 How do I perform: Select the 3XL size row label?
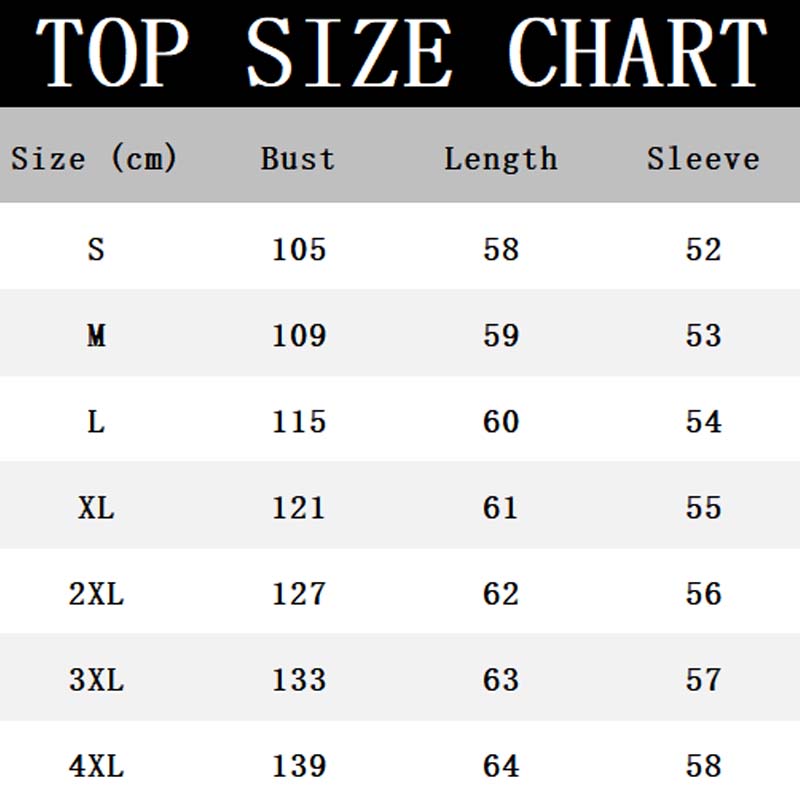pyautogui.click(x=96, y=680)
